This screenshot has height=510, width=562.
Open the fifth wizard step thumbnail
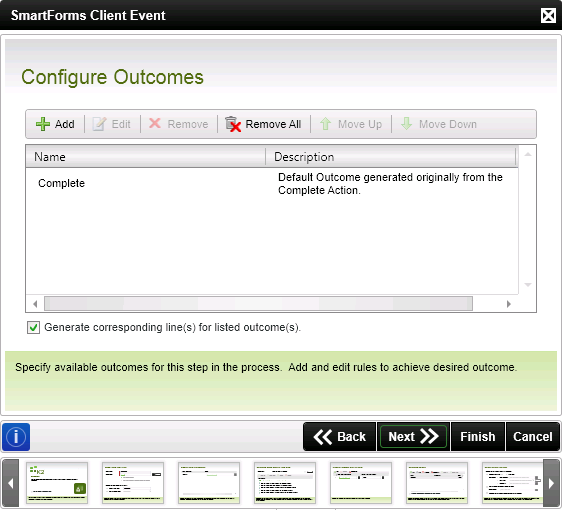[x=361, y=483]
